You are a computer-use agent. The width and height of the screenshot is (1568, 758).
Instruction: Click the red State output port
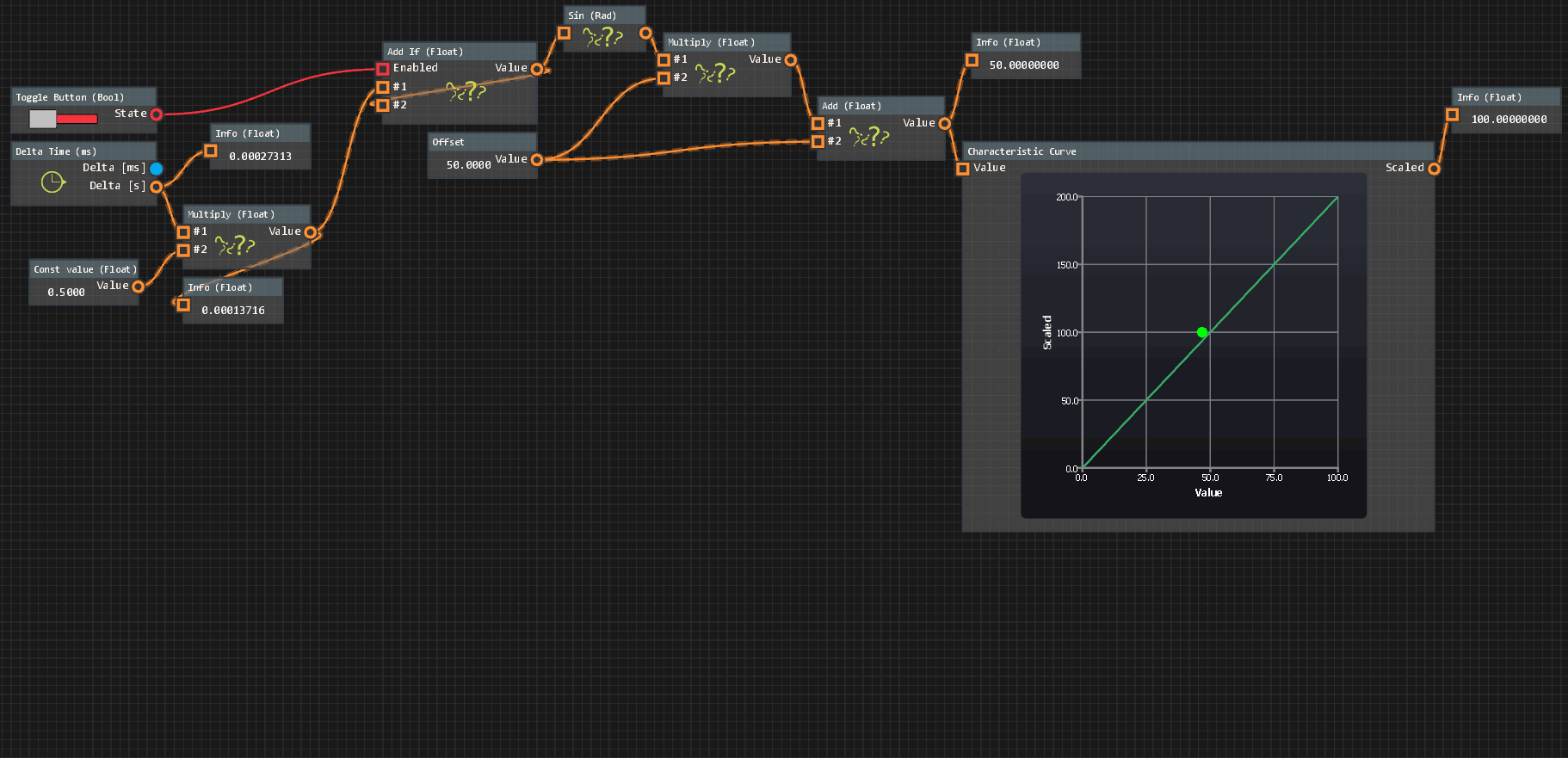[x=157, y=114]
